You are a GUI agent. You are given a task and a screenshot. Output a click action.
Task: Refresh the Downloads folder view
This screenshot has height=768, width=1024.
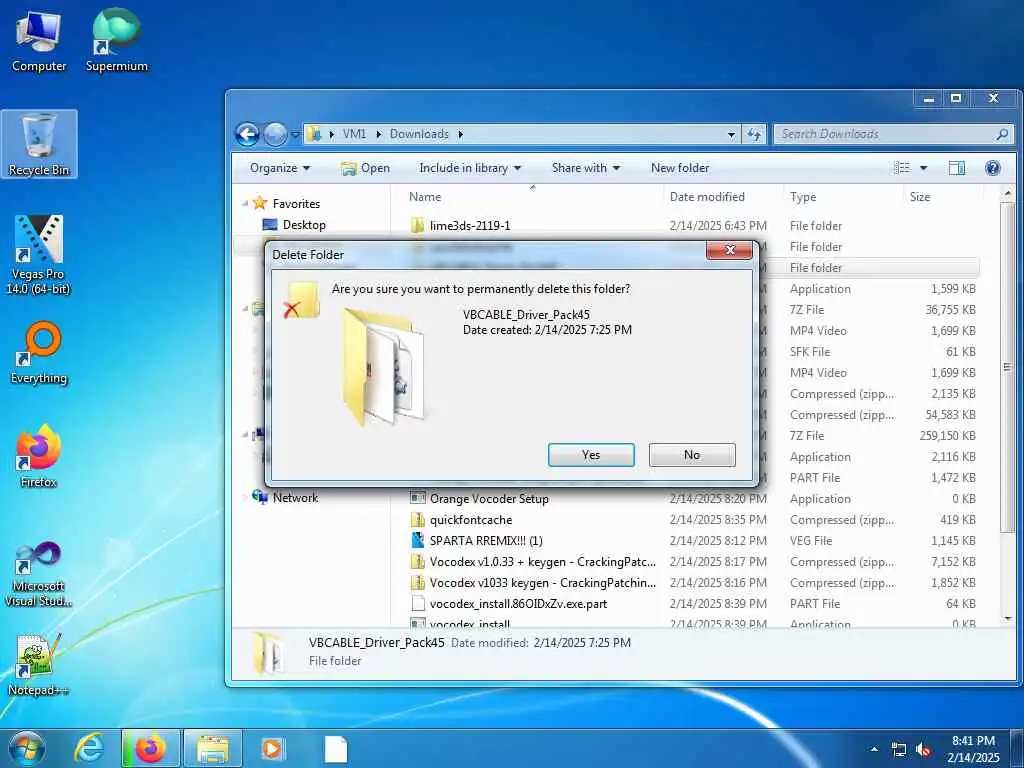(754, 135)
